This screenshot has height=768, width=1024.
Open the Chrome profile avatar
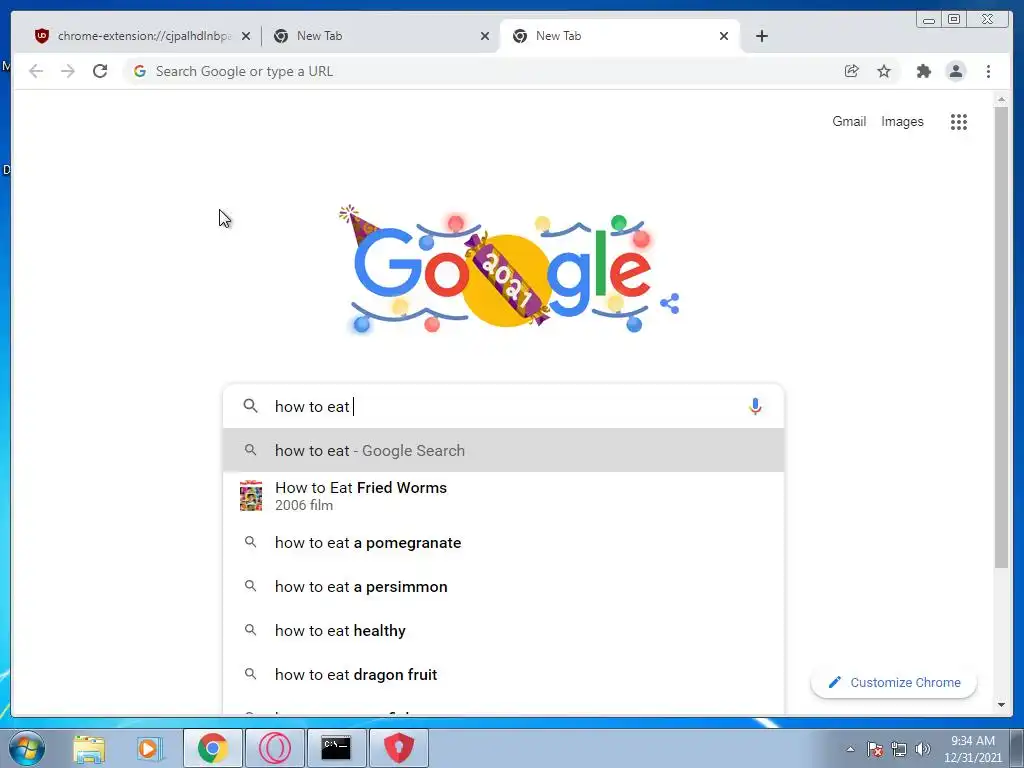click(x=955, y=71)
